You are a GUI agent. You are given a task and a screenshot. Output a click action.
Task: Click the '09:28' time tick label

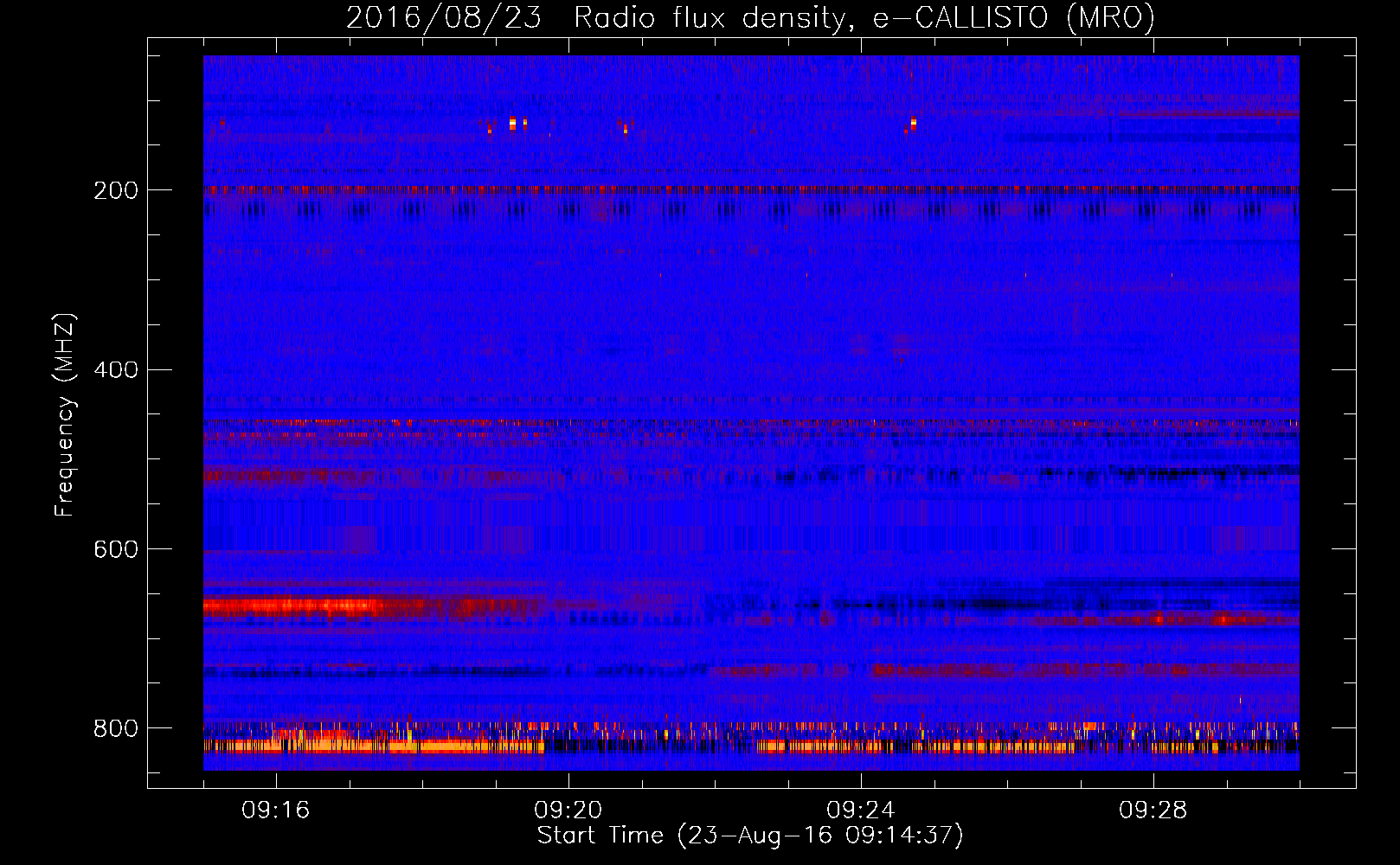point(1153,811)
